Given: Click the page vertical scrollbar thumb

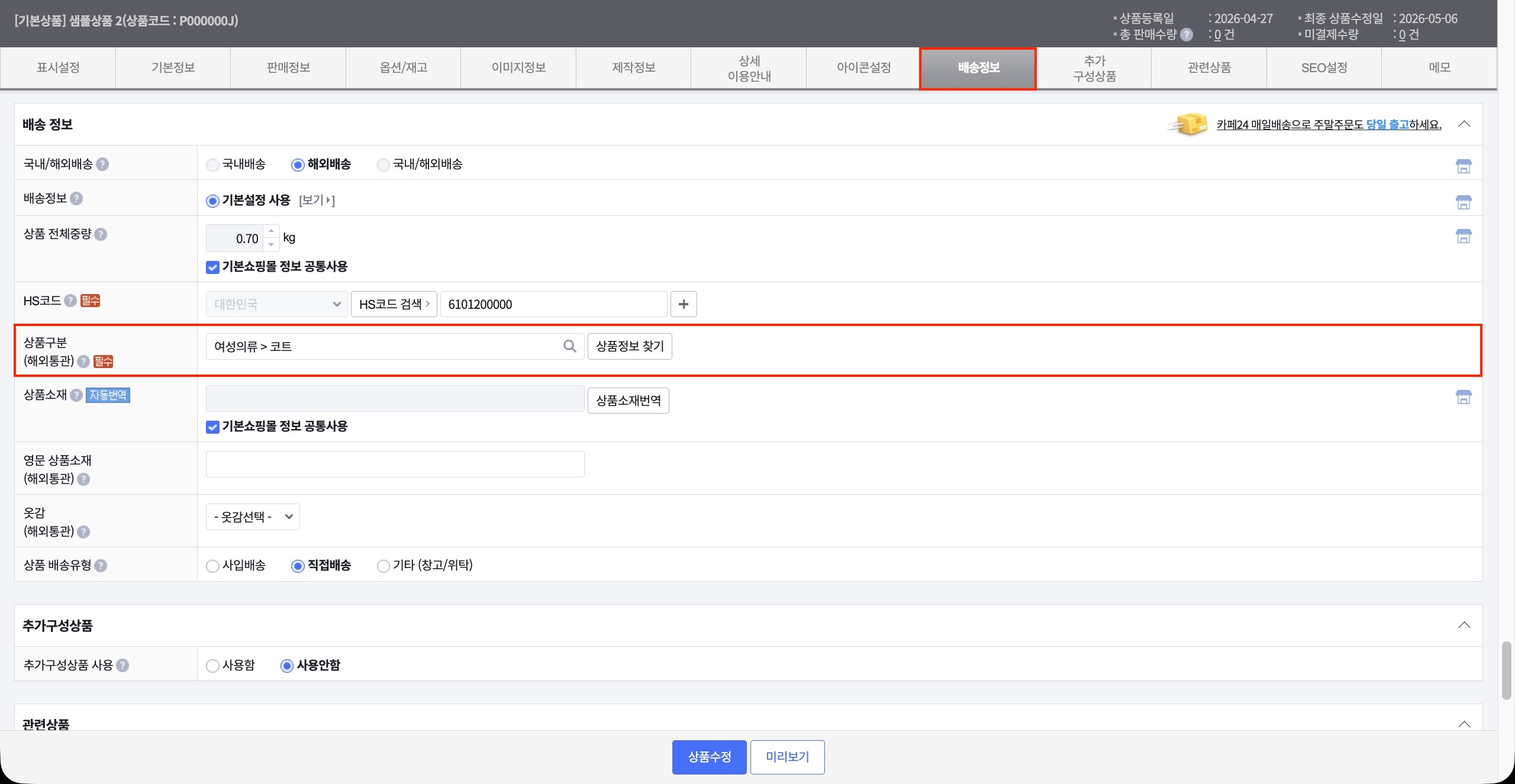Looking at the screenshot, I should click(1507, 670).
